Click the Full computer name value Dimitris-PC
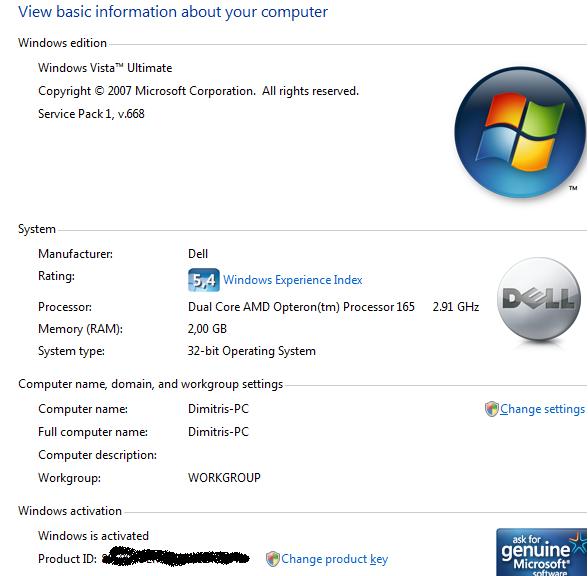 pyautogui.click(x=218, y=432)
